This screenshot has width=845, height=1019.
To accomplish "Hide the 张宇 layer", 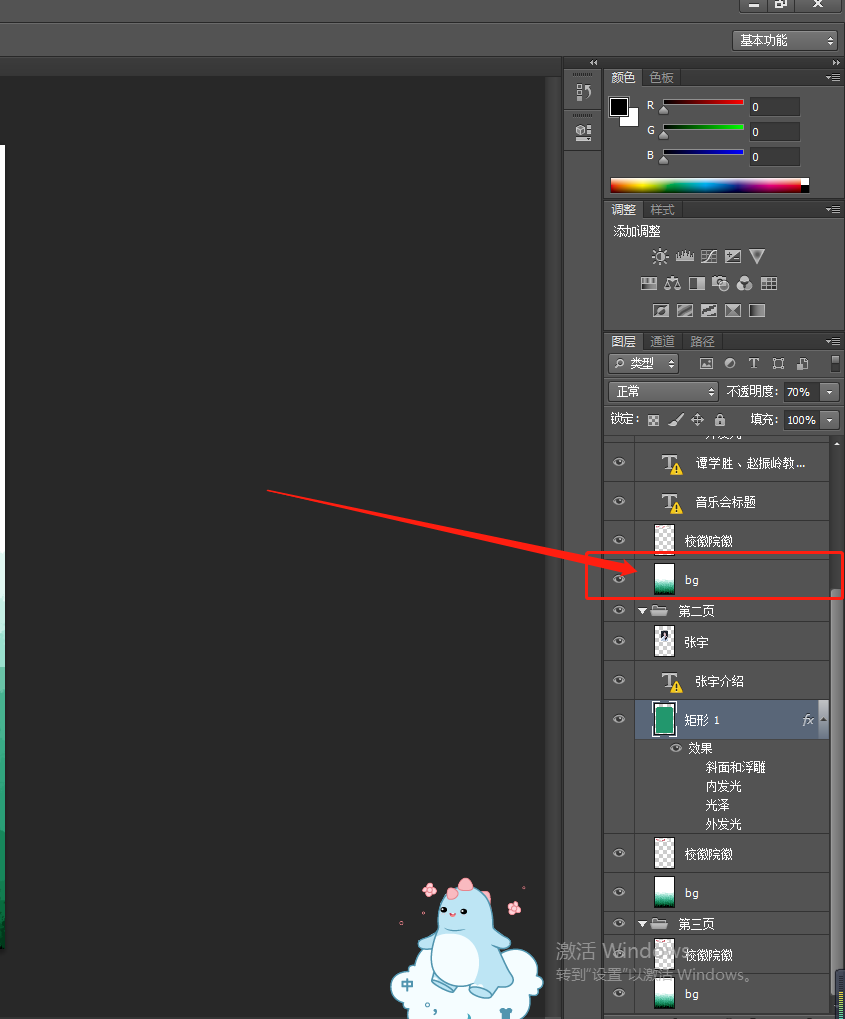I will pyautogui.click(x=619, y=641).
